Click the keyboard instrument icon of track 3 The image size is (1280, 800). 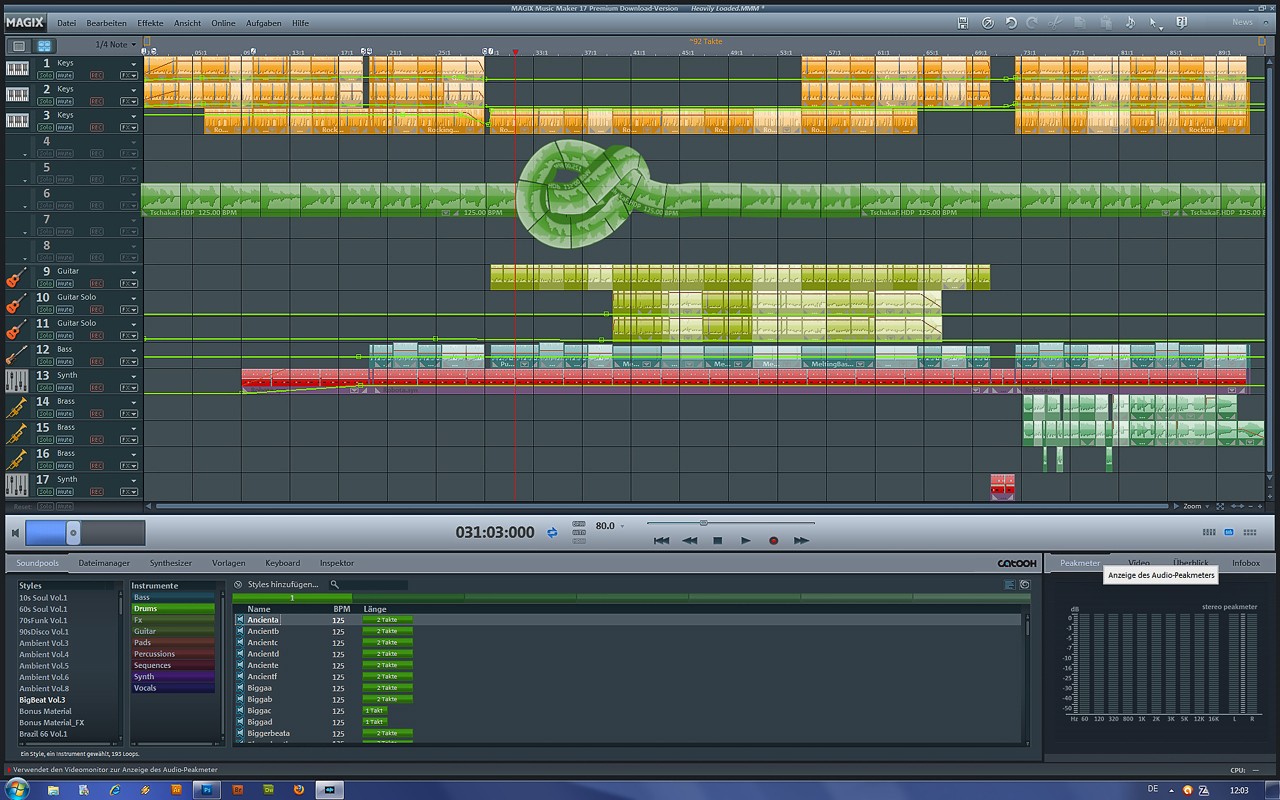(x=17, y=120)
